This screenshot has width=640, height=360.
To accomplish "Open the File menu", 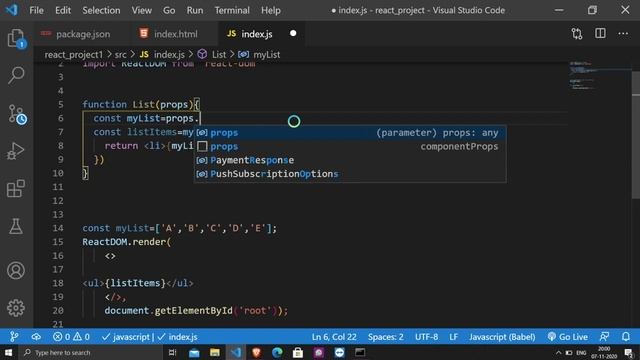I will click(x=36, y=10).
